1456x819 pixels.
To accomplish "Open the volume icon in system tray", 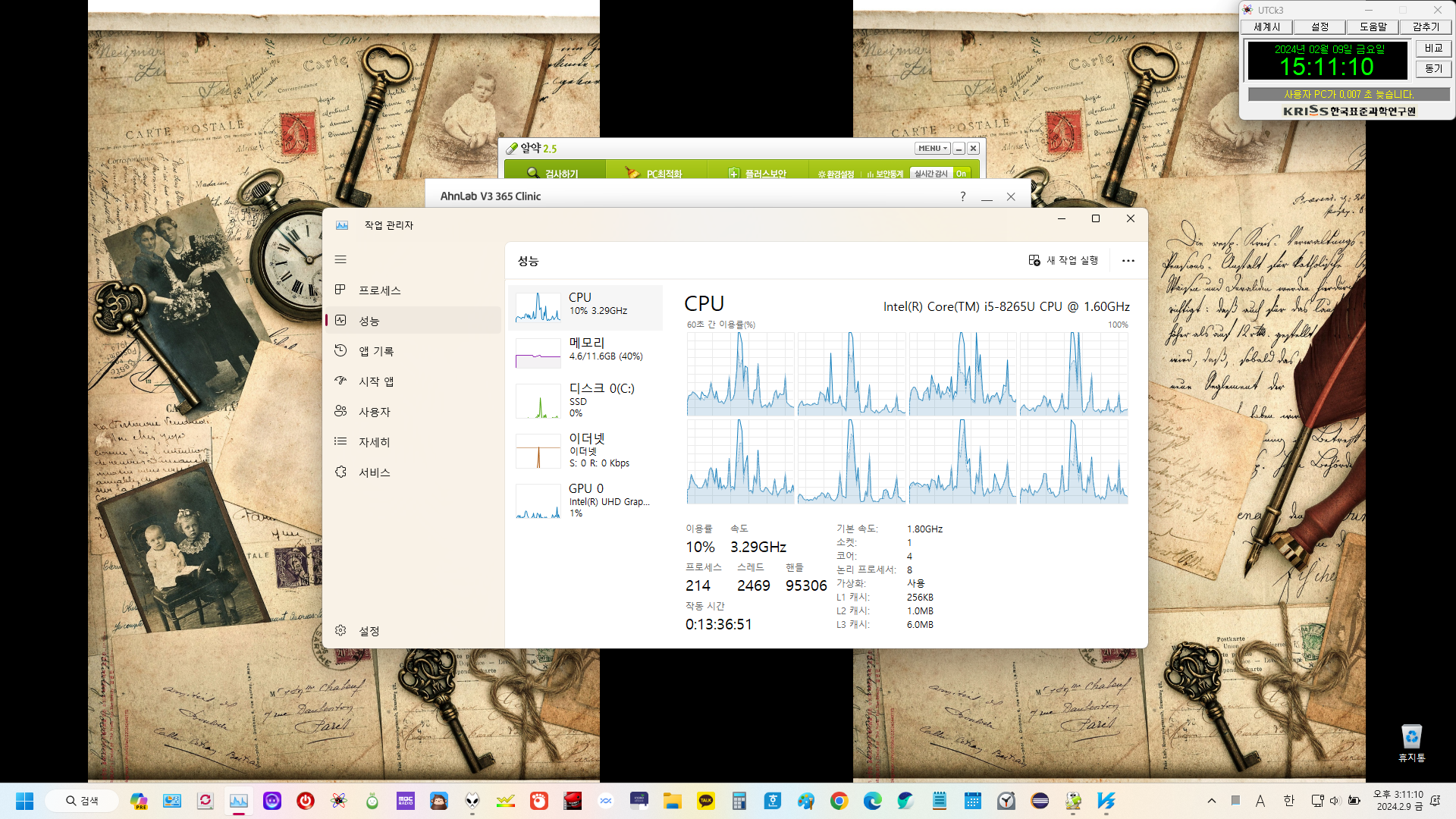I will point(1335,801).
